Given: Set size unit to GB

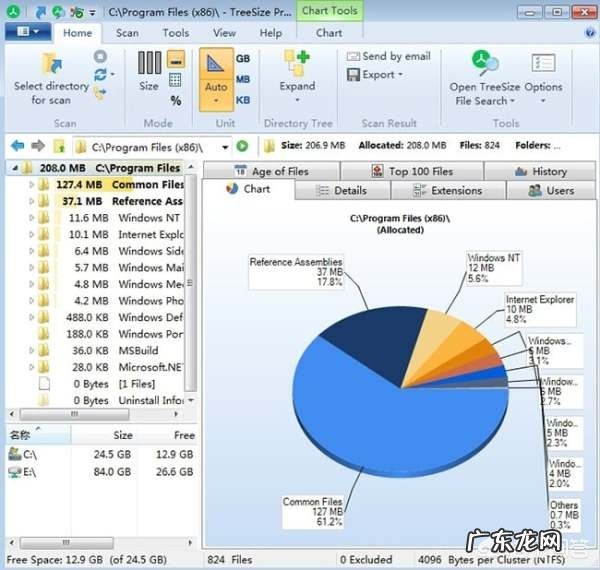Looking at the screenshot, I should pos(243,59).
